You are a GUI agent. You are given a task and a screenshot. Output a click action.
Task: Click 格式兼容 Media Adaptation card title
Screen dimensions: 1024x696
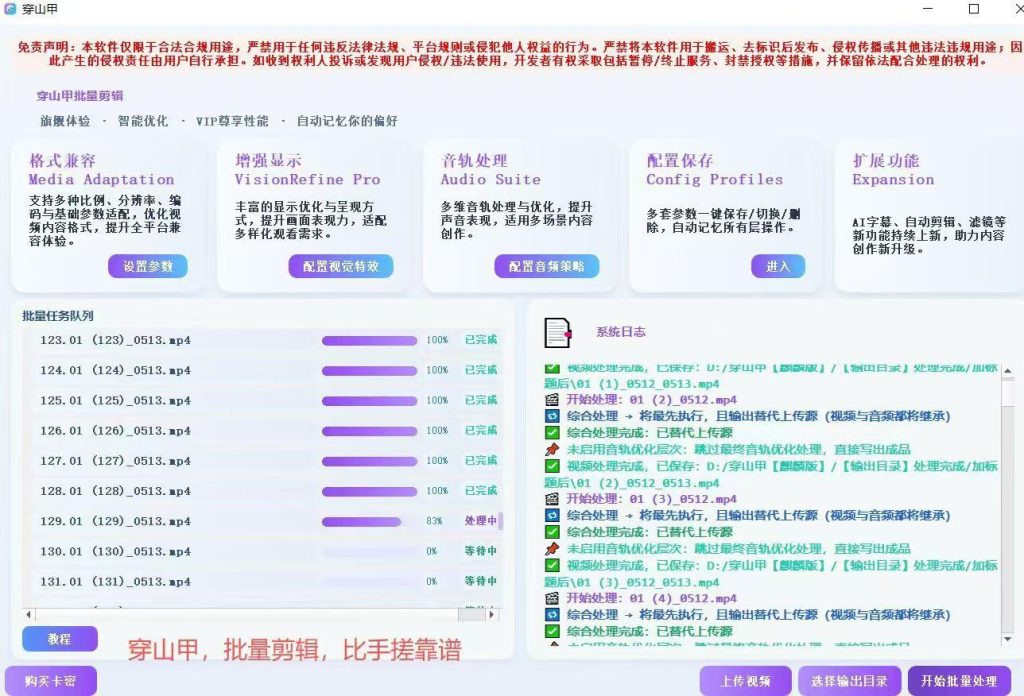point(101,170)
